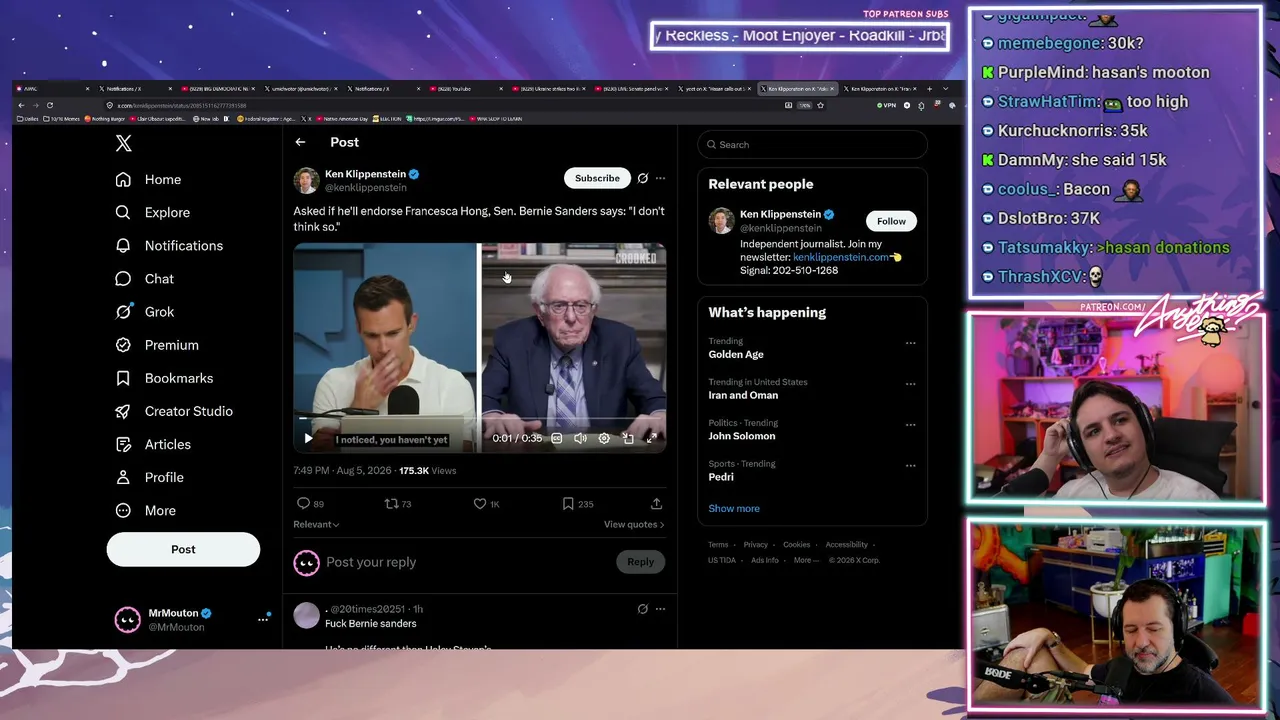Subscribe to Ken Klippenstein
The height and width of the screenshot is (720, 1280).
coord(597,178)
